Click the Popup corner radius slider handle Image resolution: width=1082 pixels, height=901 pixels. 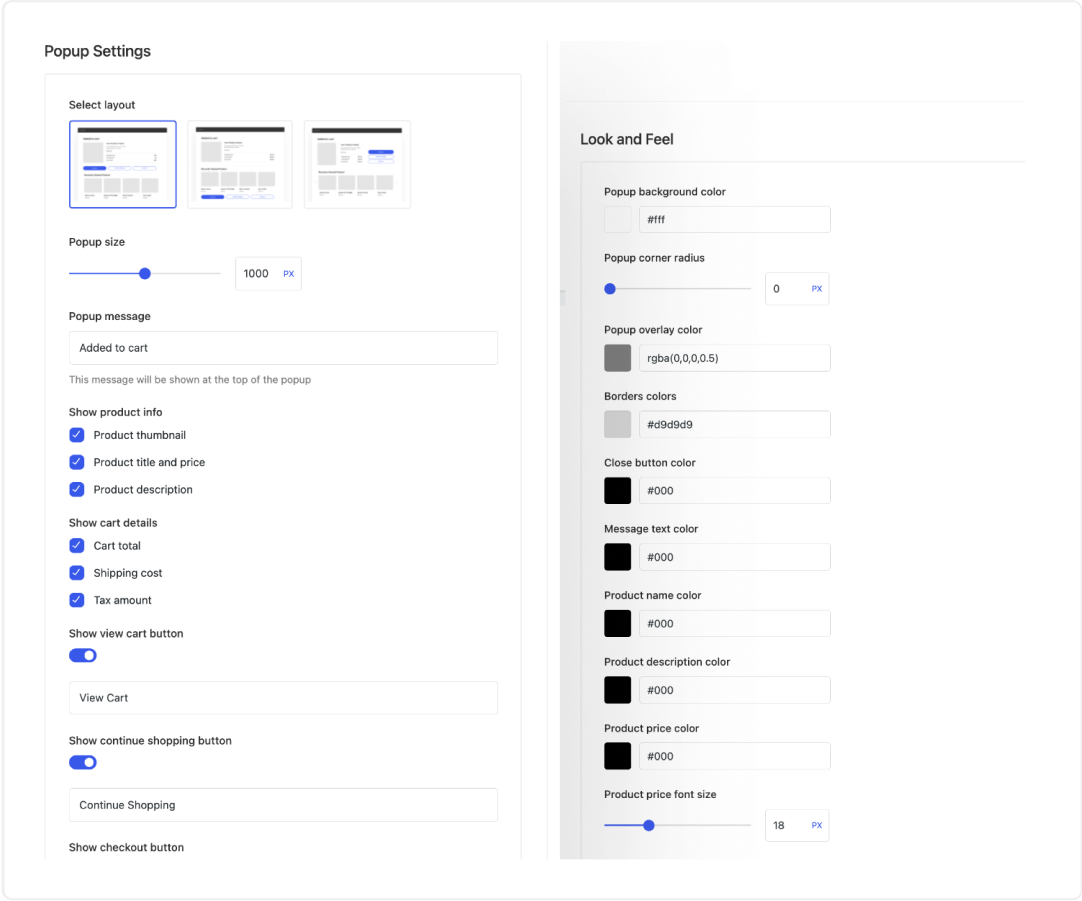(x=610, y=289)
